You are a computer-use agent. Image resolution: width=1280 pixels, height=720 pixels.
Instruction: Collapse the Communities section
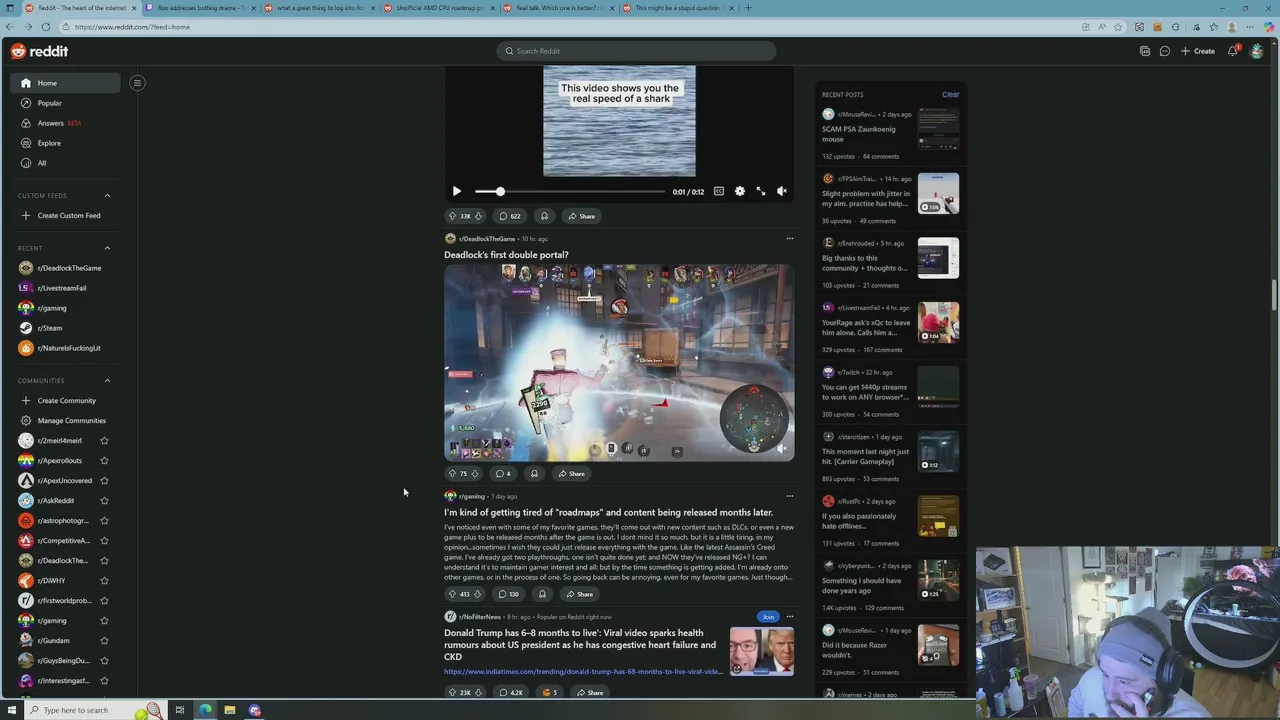coord(107,381)
